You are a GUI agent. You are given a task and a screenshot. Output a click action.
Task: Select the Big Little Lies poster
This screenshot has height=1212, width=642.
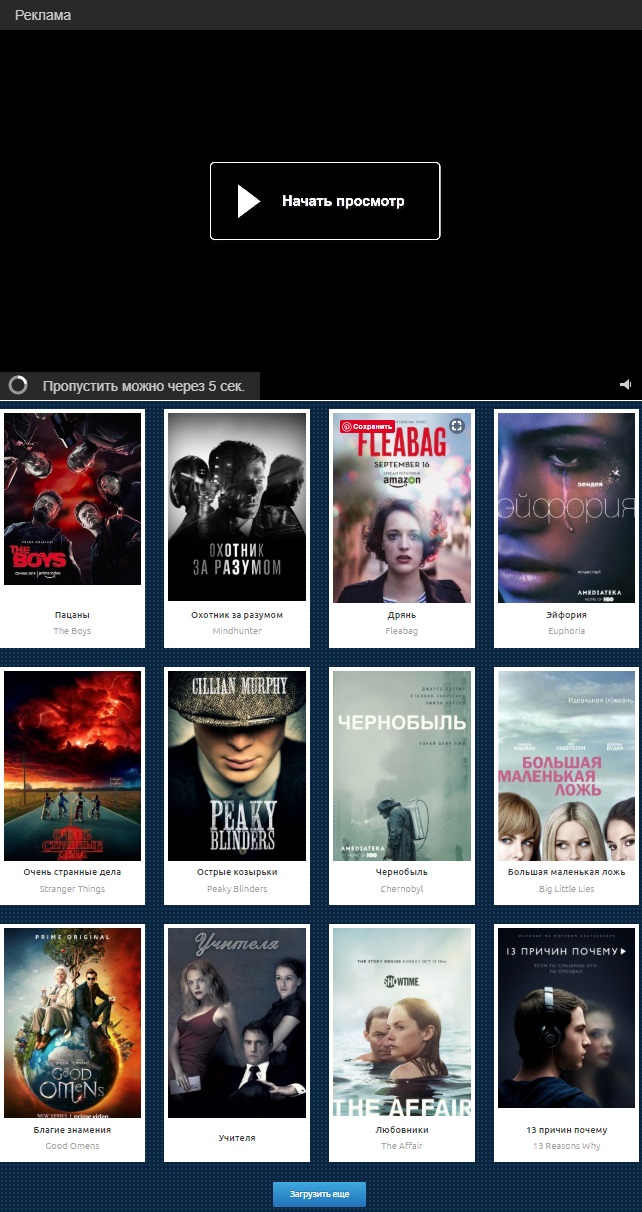point(566,765)
